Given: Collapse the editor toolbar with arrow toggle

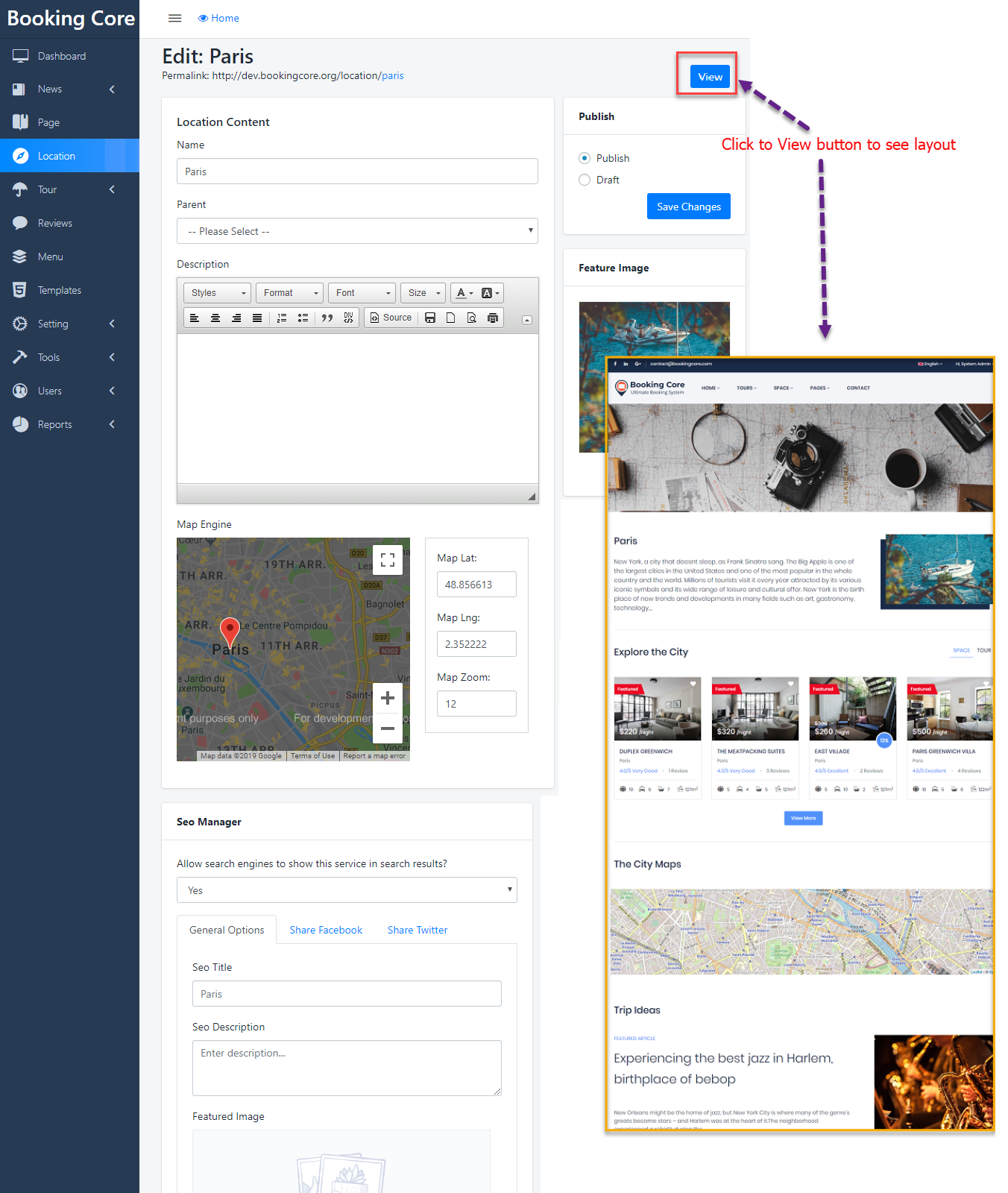Looking at the screenshot, I should [x=527, y=320].
